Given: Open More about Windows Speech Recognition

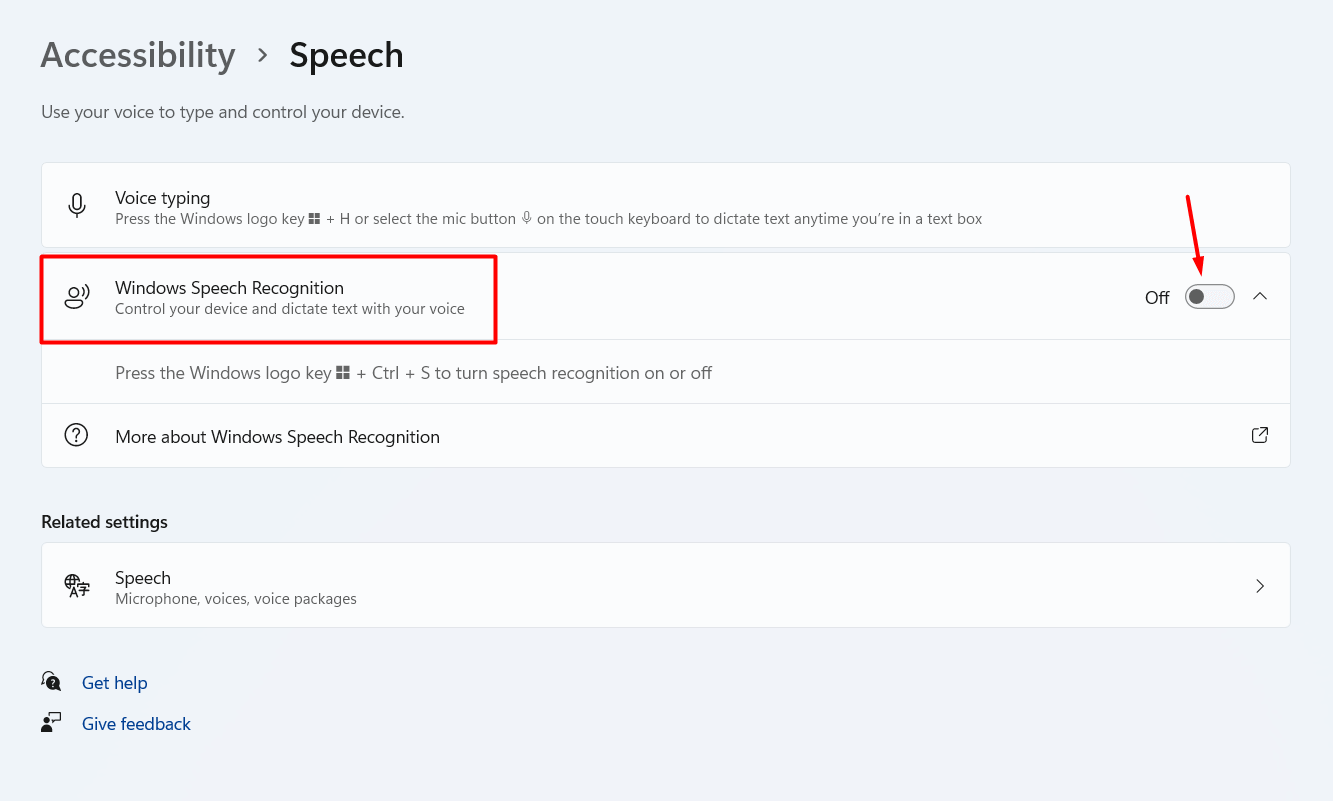Looking at the screenshot, I should (x=277, y=437).
